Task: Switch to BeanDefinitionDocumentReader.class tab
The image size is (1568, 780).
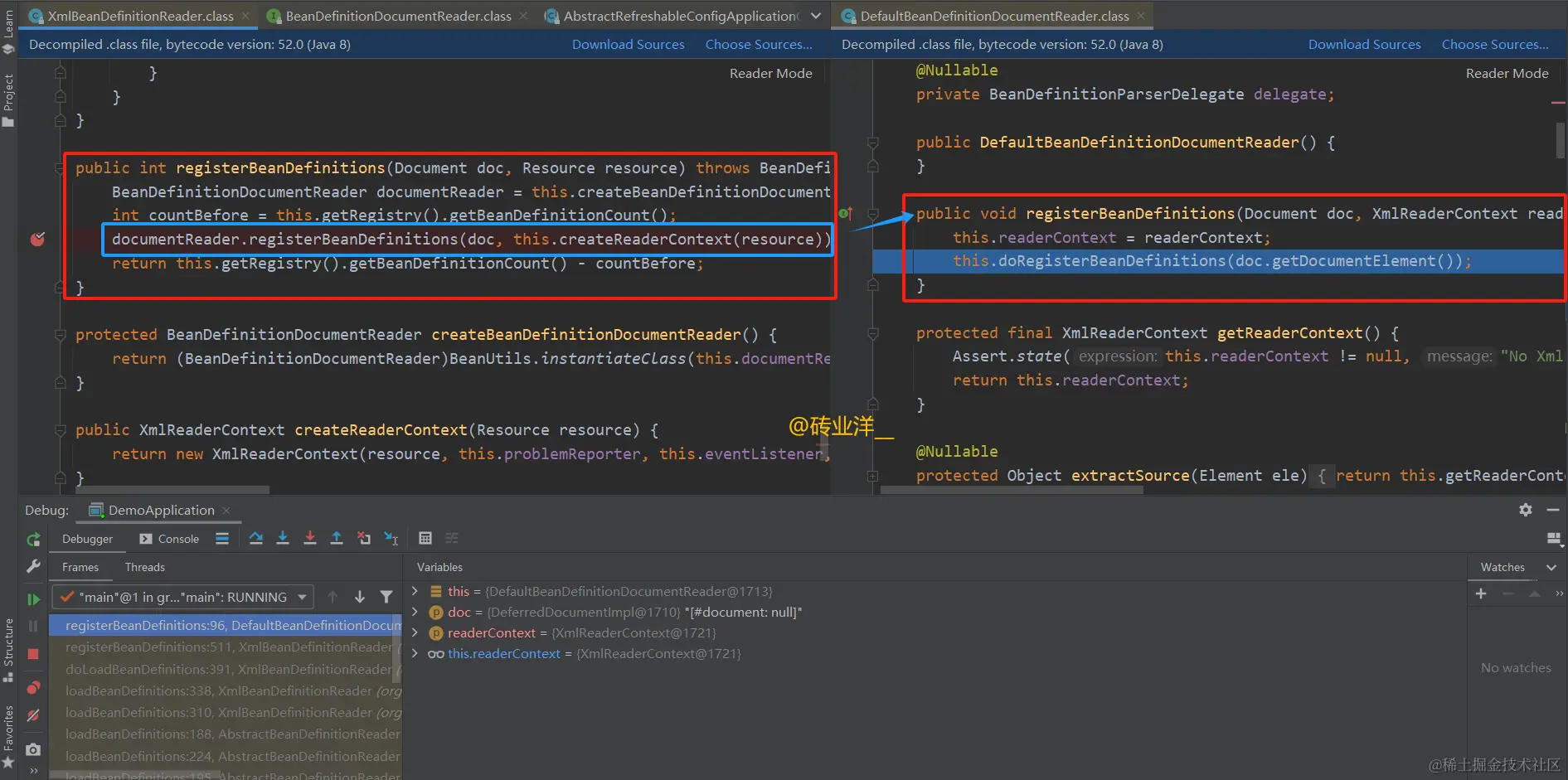Action: click(398, 16)
